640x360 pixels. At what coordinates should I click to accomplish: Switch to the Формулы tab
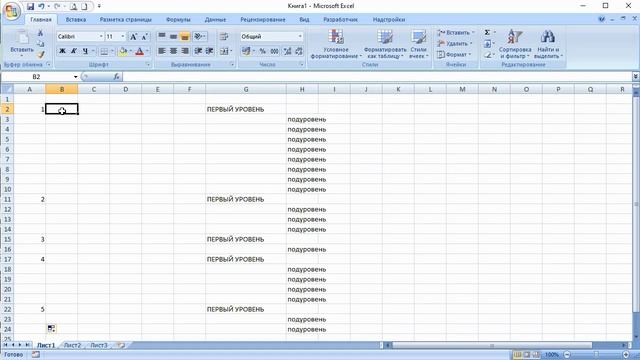tap(178, 20)
